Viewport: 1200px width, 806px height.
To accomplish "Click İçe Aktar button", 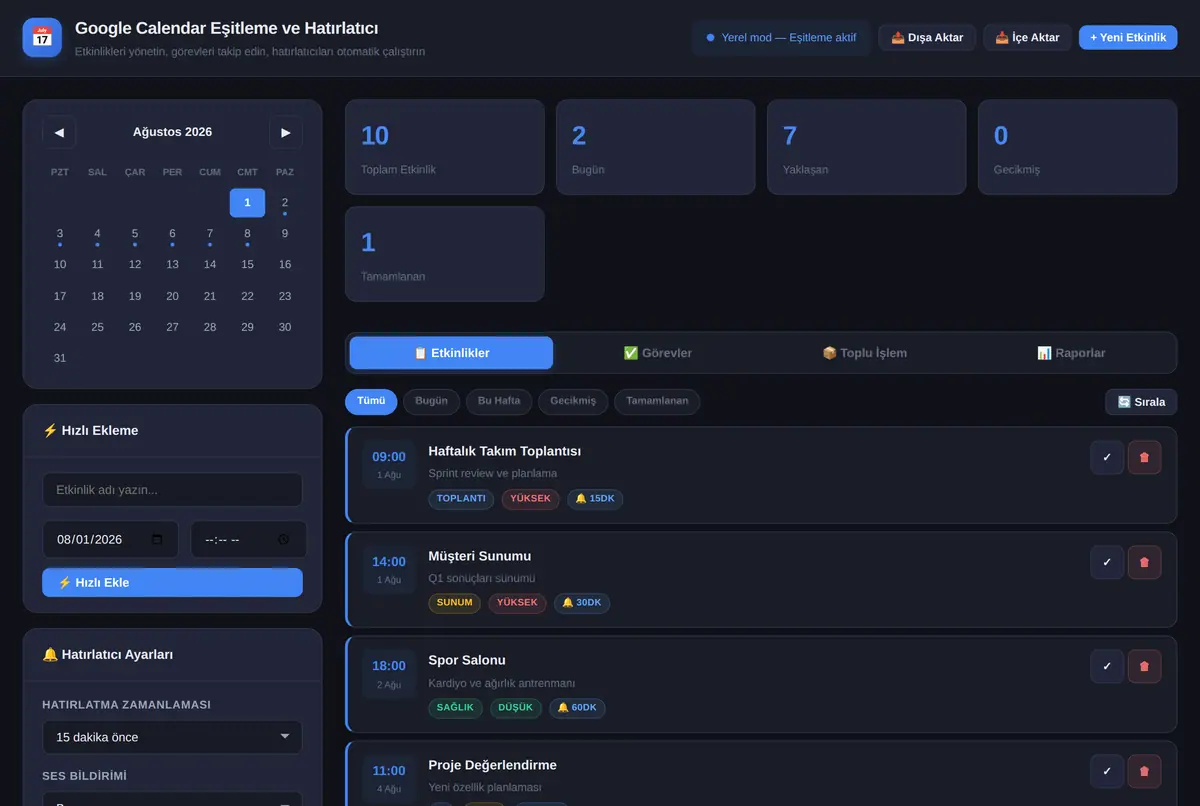I will (1027, 38).
